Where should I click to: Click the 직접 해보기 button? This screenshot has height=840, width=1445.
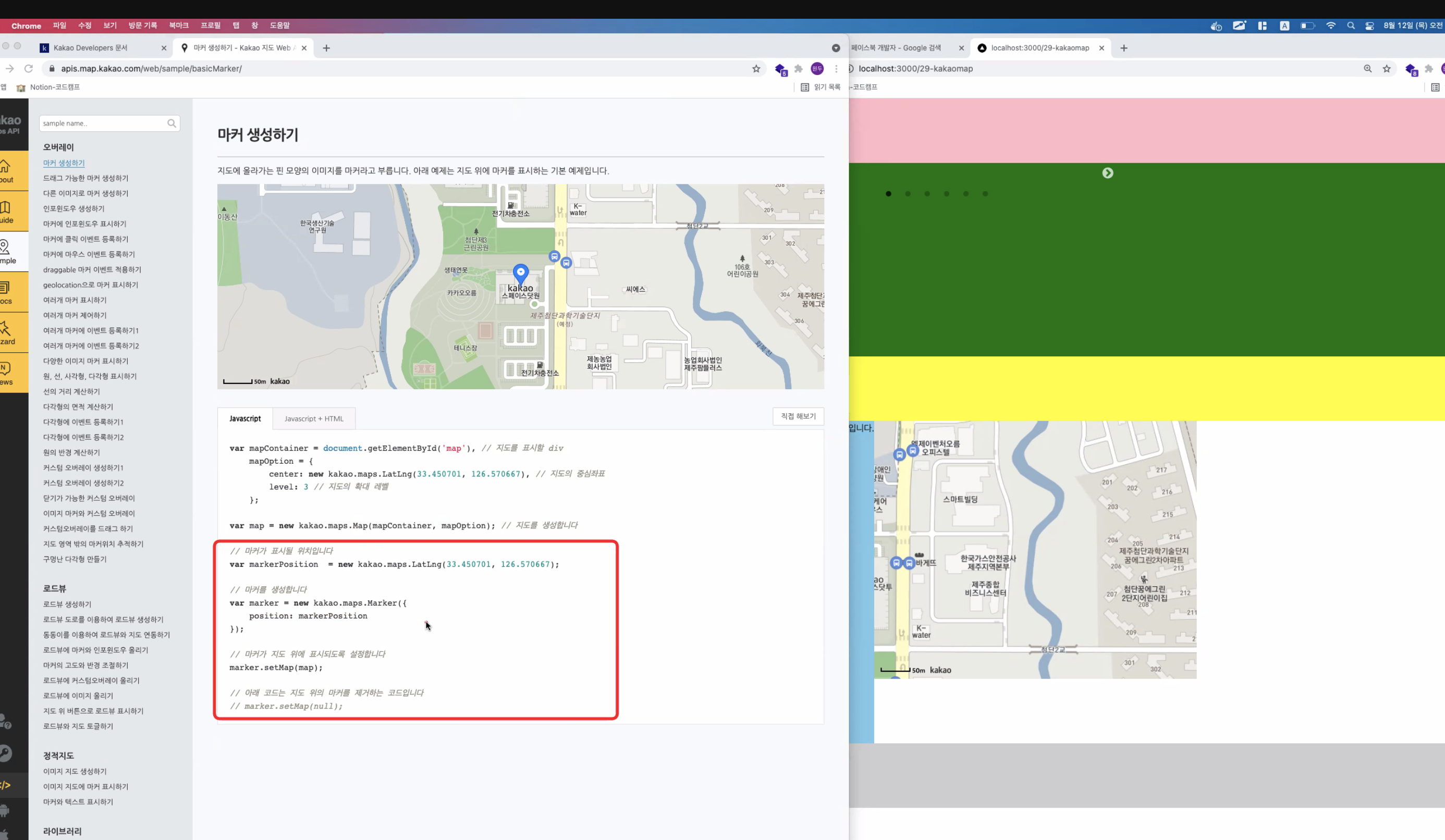point(798,416)
